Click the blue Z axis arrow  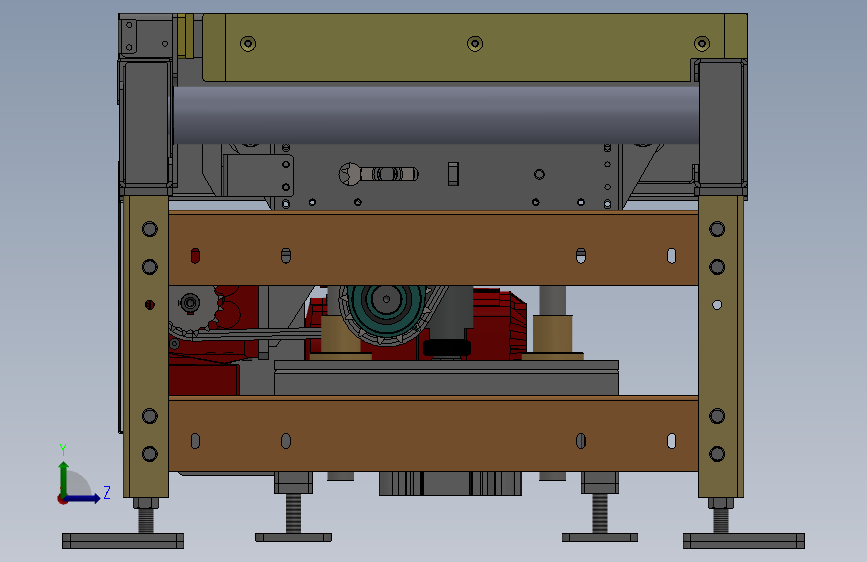point(83,498)
